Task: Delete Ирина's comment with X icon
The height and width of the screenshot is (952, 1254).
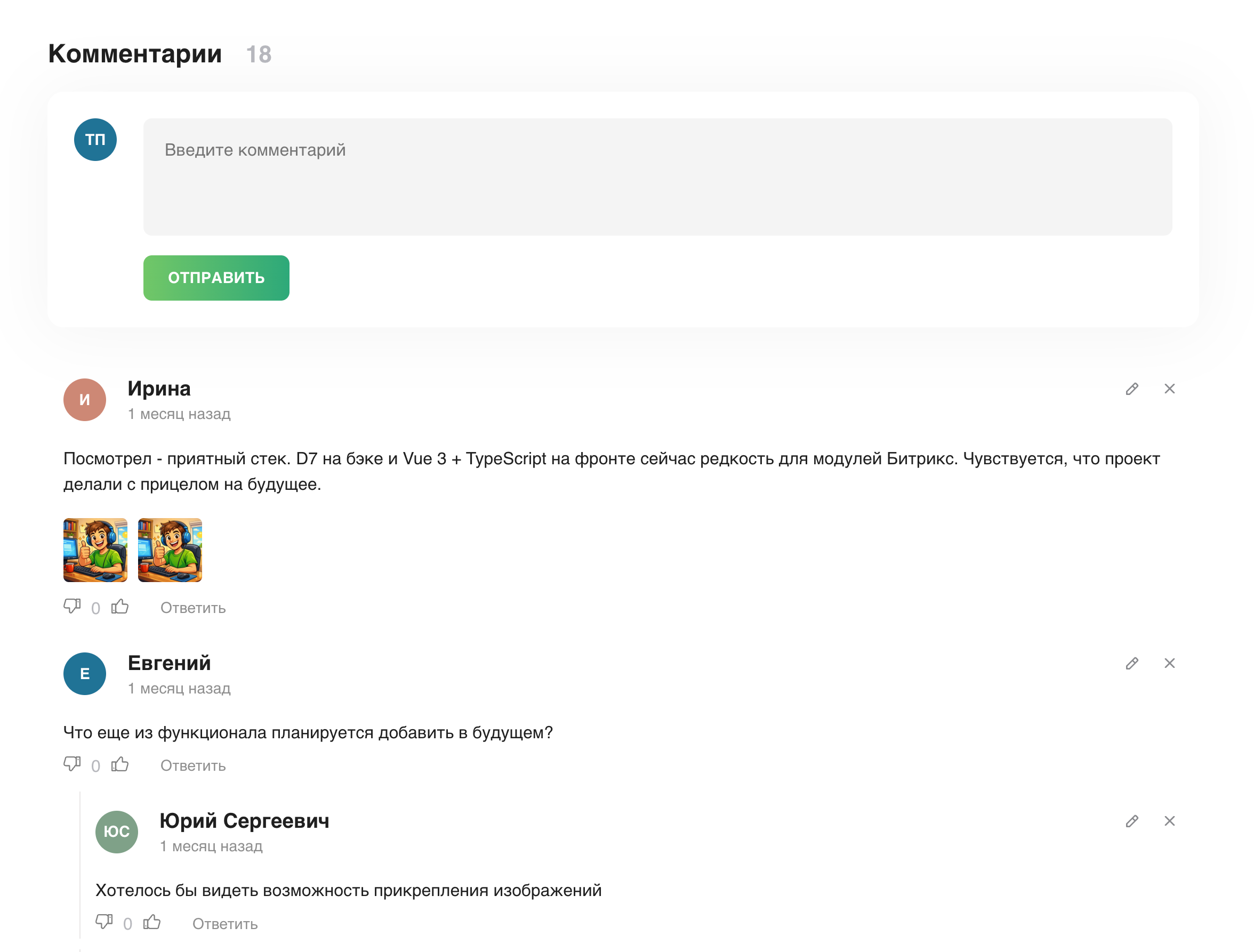Action: click(1170, 389)
